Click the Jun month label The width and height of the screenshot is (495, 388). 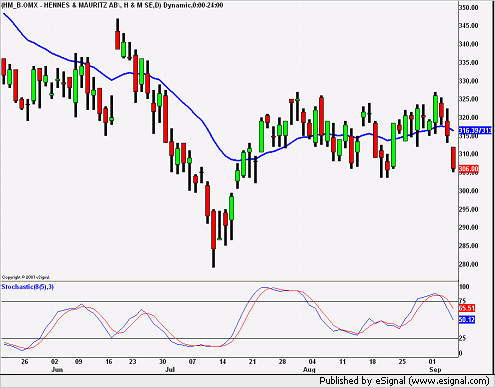click(57, 370)
